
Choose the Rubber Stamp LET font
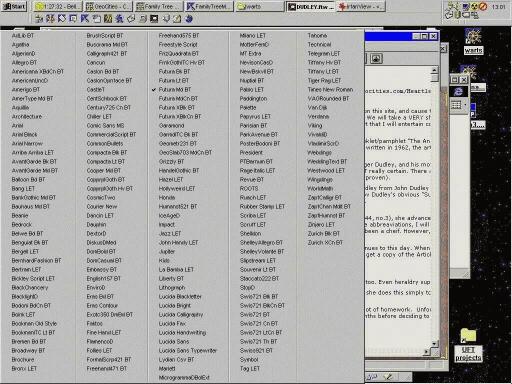tap(262, 206)
